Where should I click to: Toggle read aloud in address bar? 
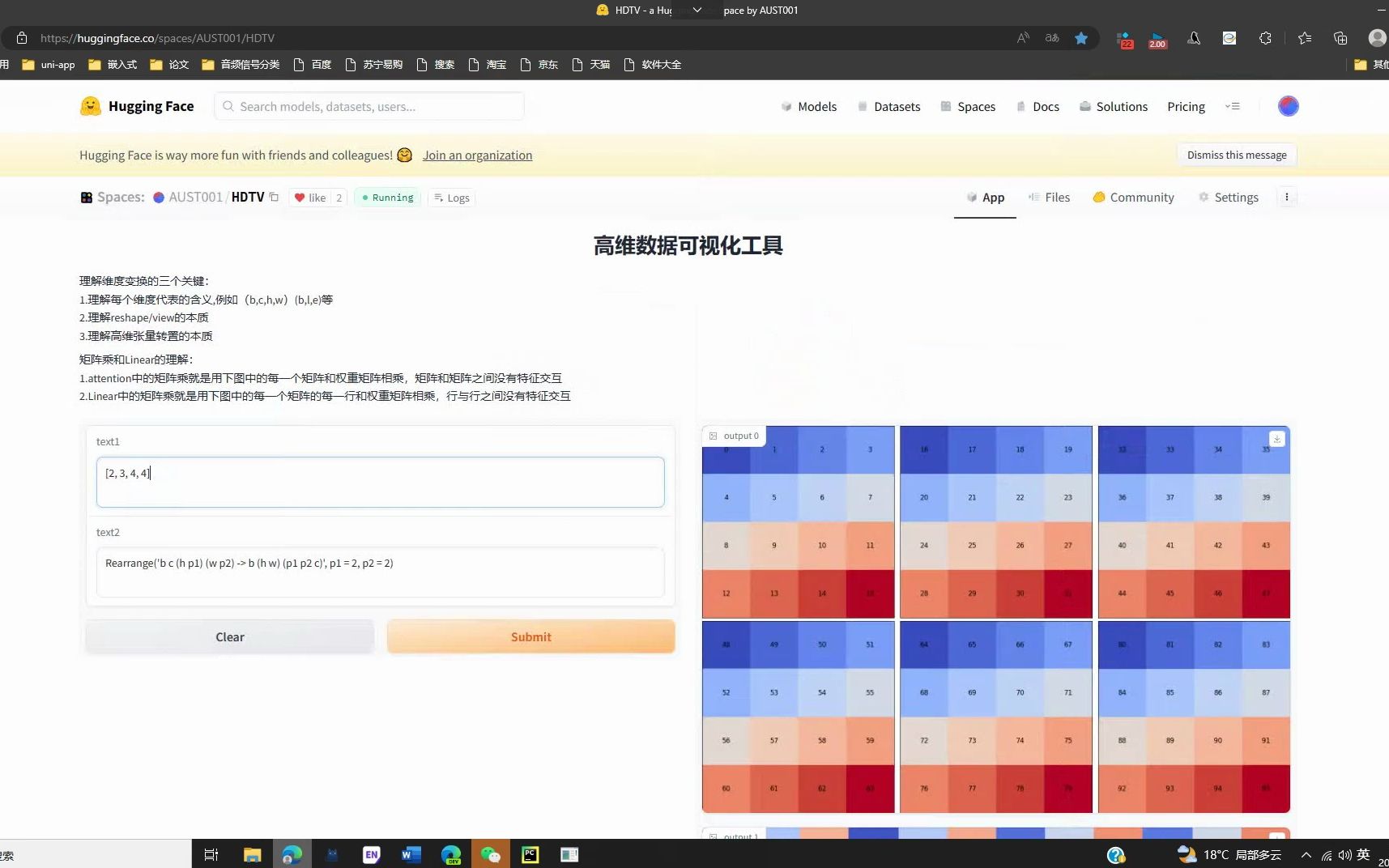(1022, 37)
